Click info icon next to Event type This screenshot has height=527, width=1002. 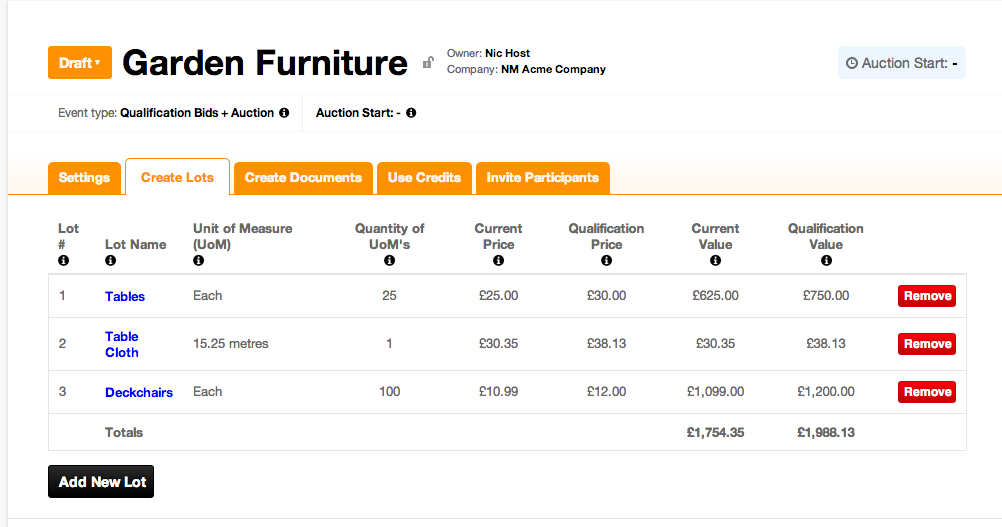[284, 113]
